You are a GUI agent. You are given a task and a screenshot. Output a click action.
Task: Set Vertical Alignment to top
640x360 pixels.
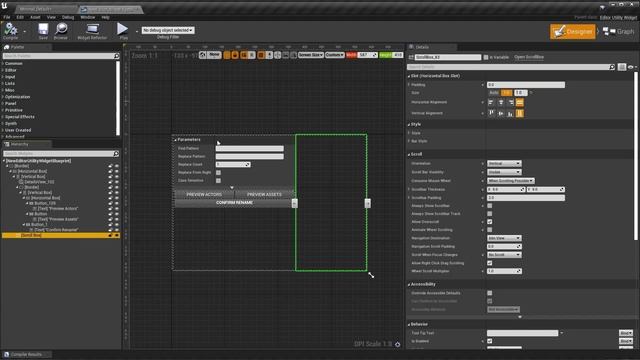pos(491,113)
